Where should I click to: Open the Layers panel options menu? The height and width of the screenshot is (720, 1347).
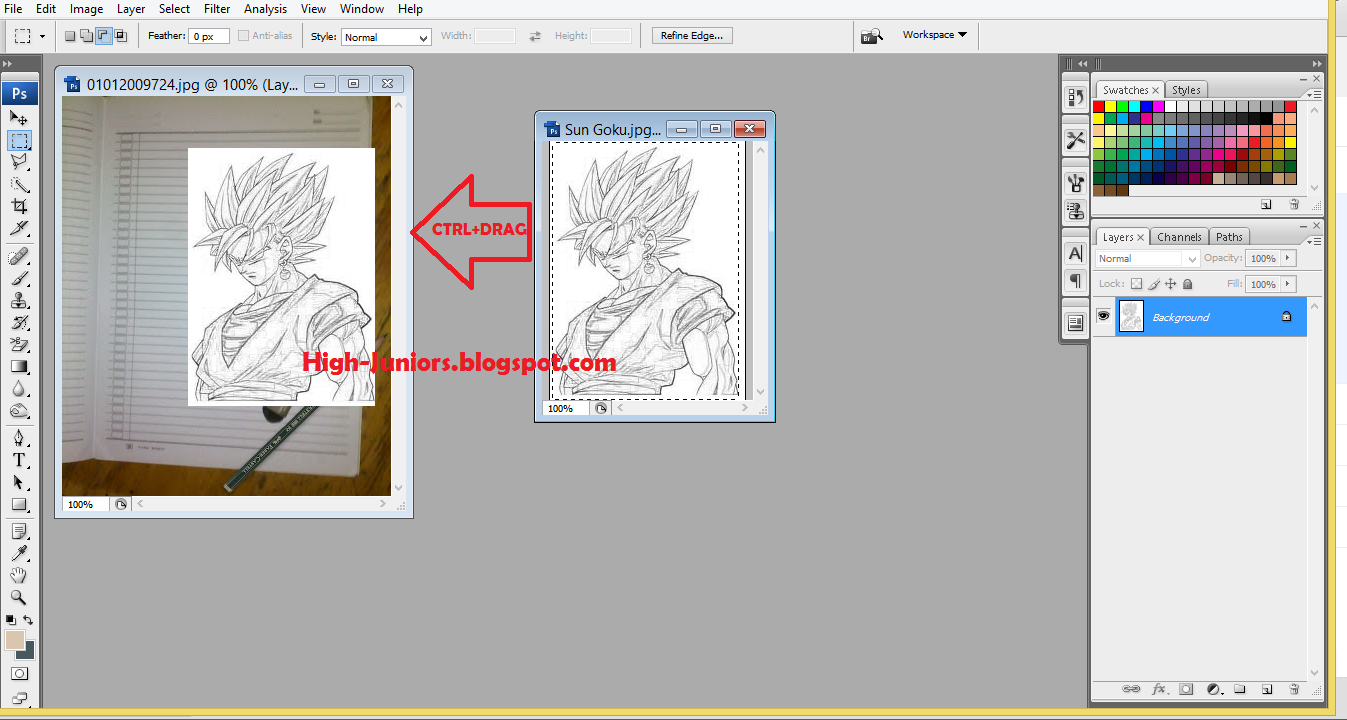coord(1313,242)
